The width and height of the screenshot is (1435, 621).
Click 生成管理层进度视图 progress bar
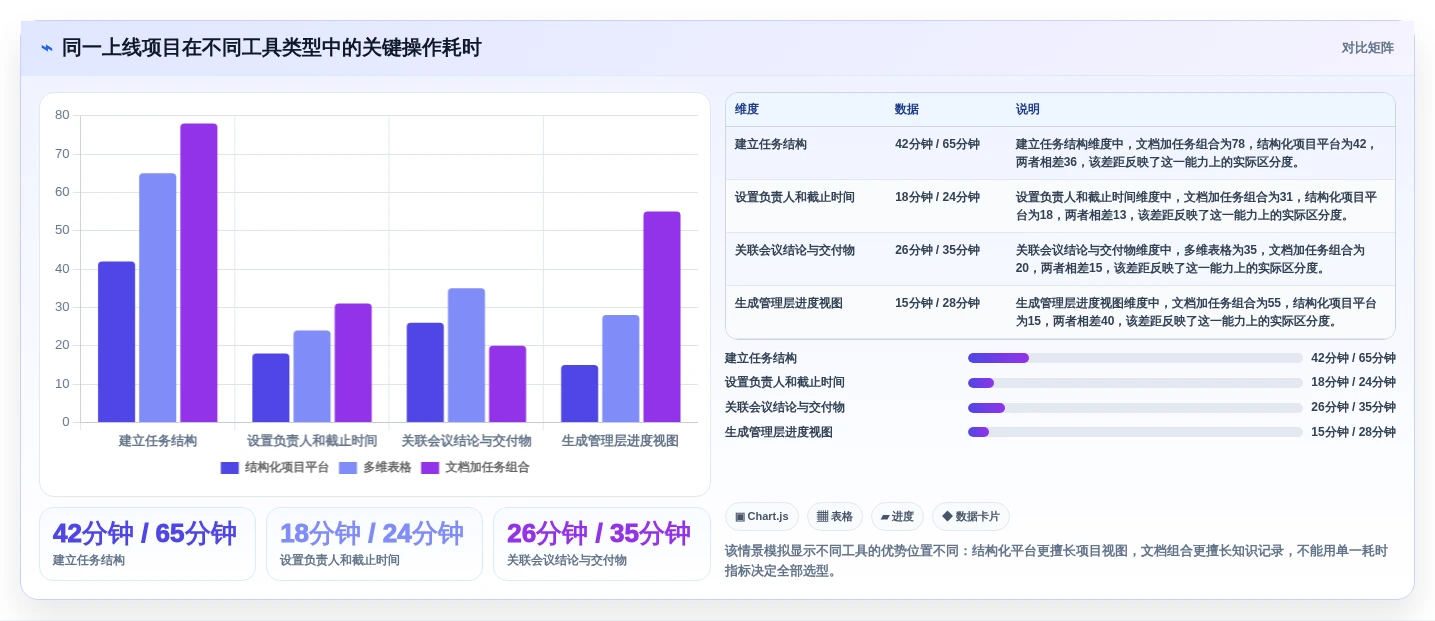1135,432
